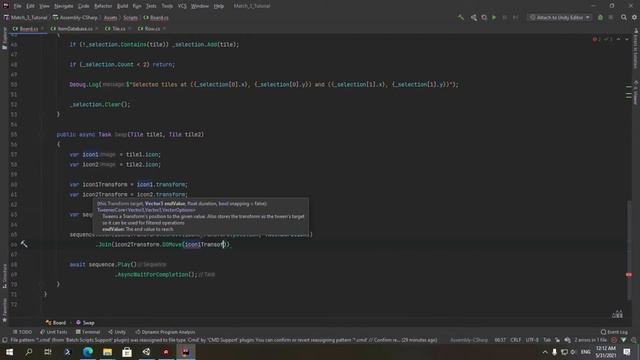This screenshot has width=640, height=360.
Task: Open the Unity tool window
Action: coord(117,332)
